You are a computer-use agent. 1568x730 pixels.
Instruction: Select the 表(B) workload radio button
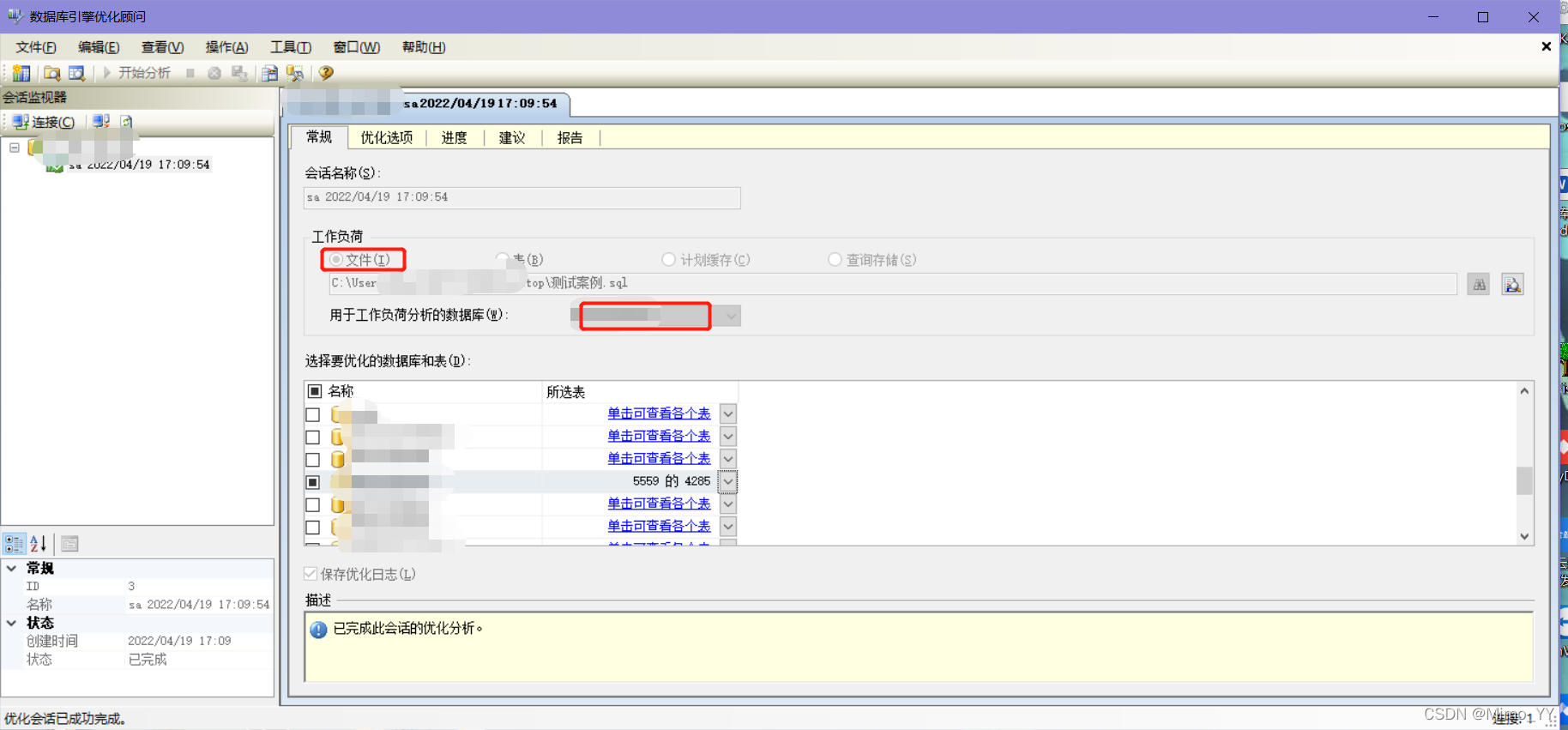(x=502, y=259)
